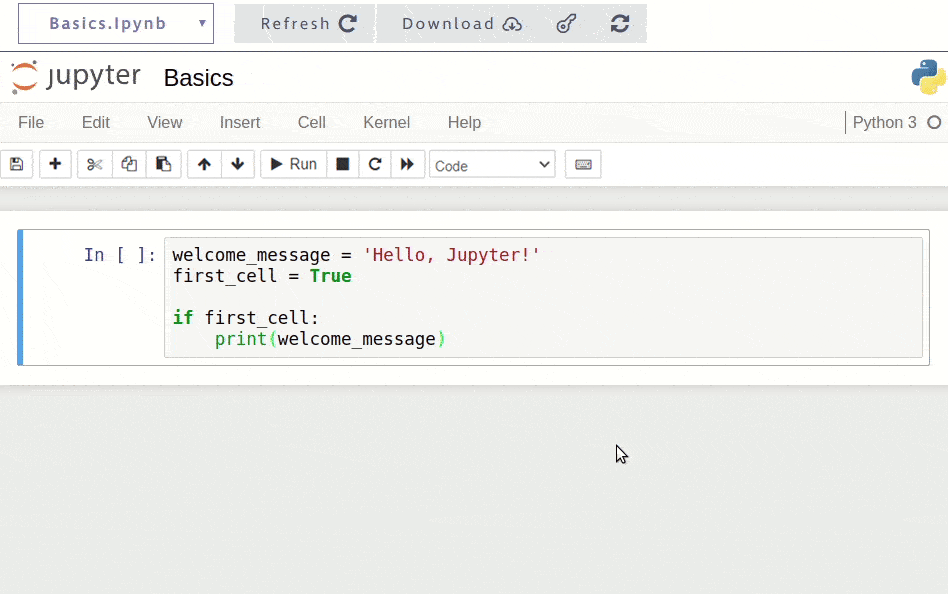
Task: Open the View menu
Action: [164, 122]
